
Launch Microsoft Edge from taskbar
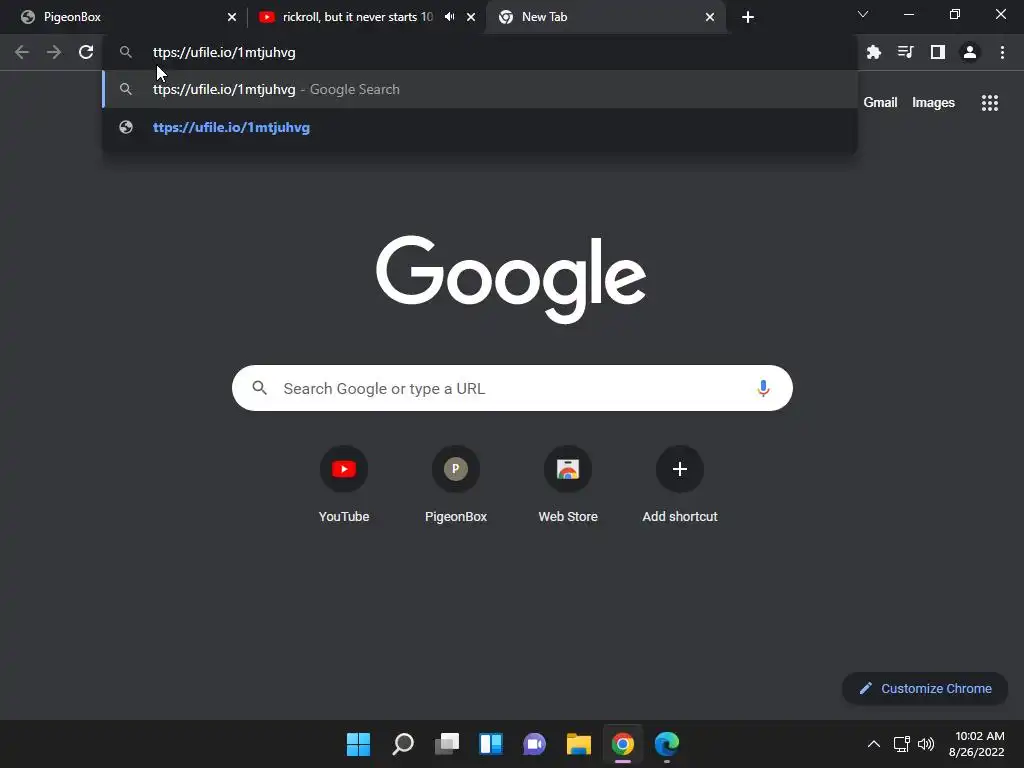667,744
